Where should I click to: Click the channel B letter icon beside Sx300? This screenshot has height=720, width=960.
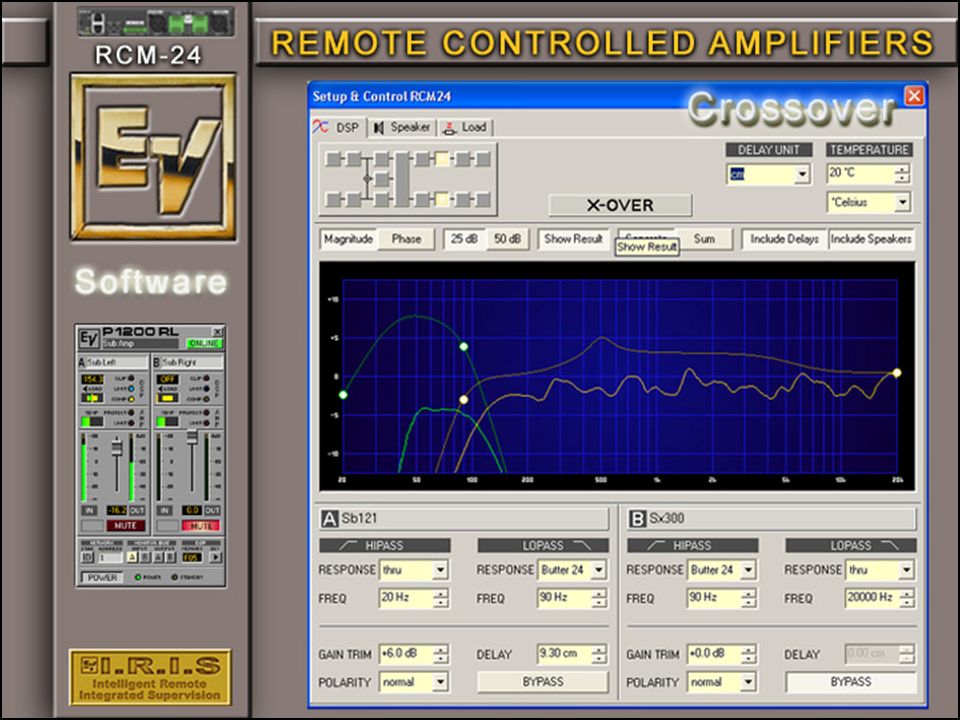[637, 519]
